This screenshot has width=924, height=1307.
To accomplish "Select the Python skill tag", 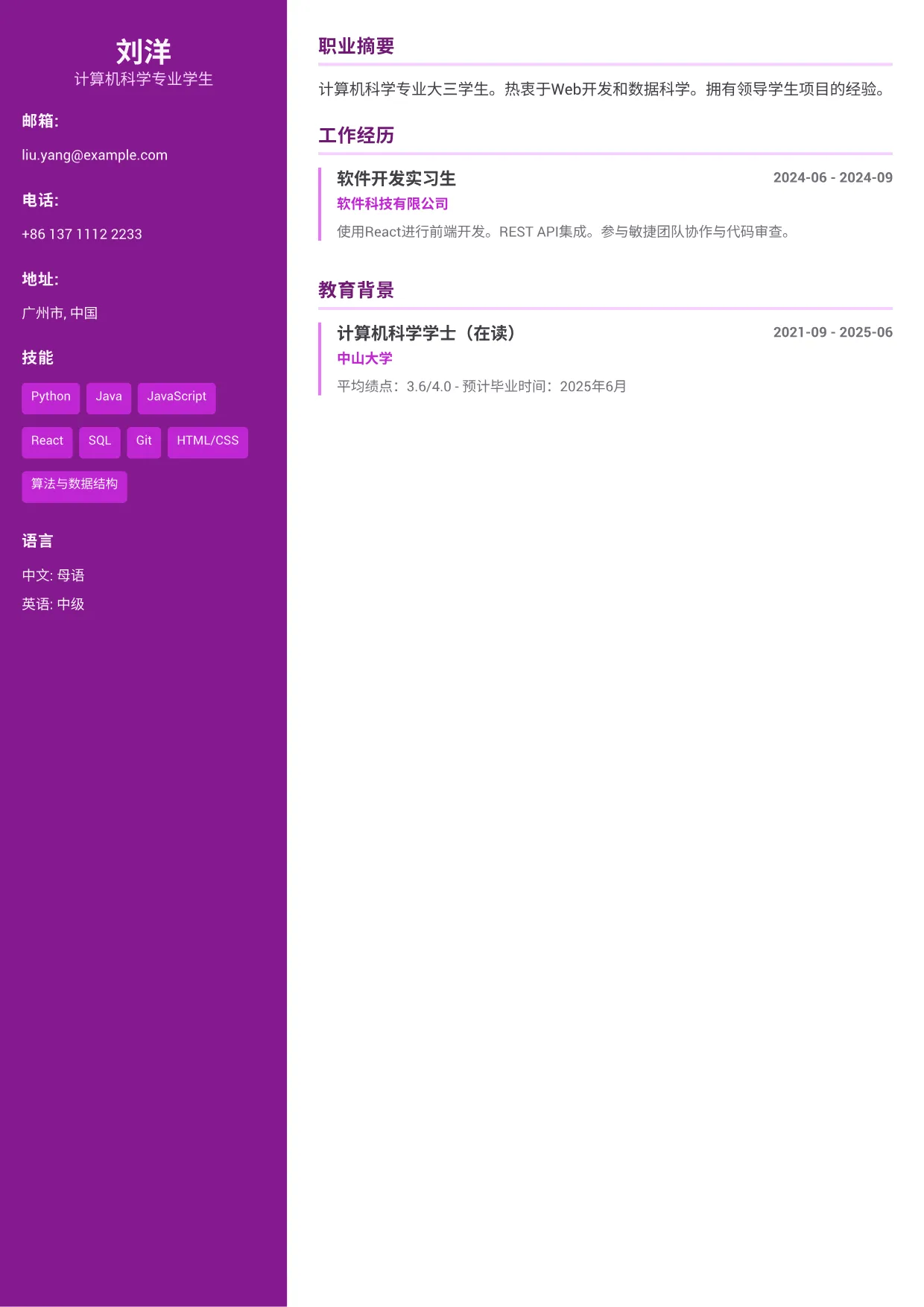I will (51, 398).
